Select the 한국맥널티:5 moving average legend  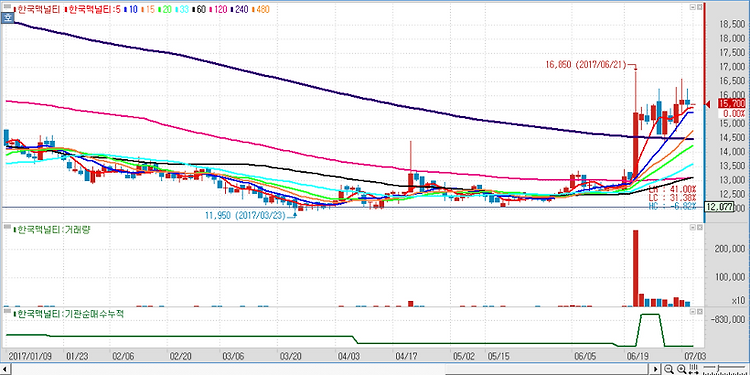point(92,9)
